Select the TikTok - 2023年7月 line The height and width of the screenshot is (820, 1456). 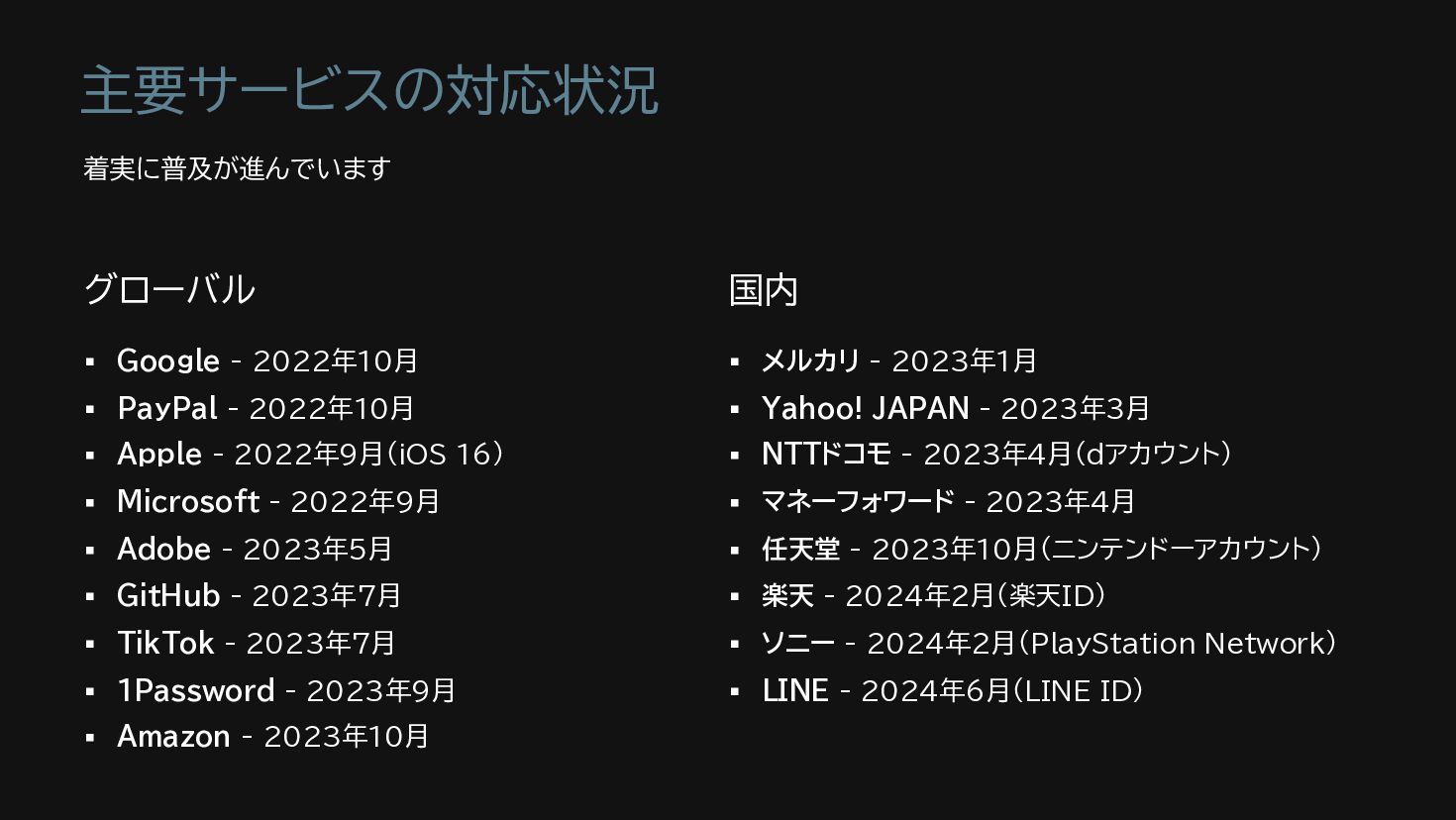(x=257, y=643)
